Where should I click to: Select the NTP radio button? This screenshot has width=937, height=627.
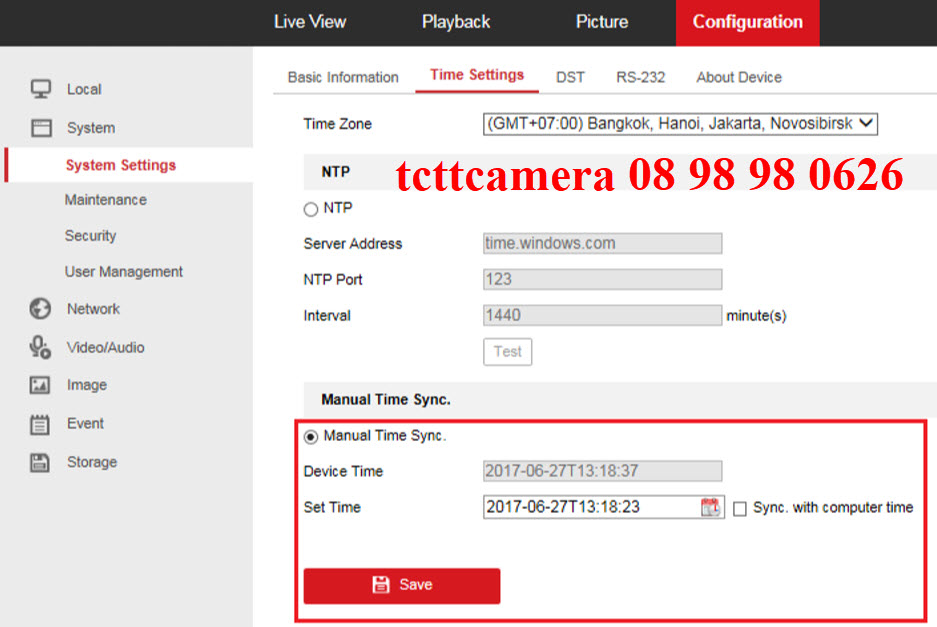point(310,209)
